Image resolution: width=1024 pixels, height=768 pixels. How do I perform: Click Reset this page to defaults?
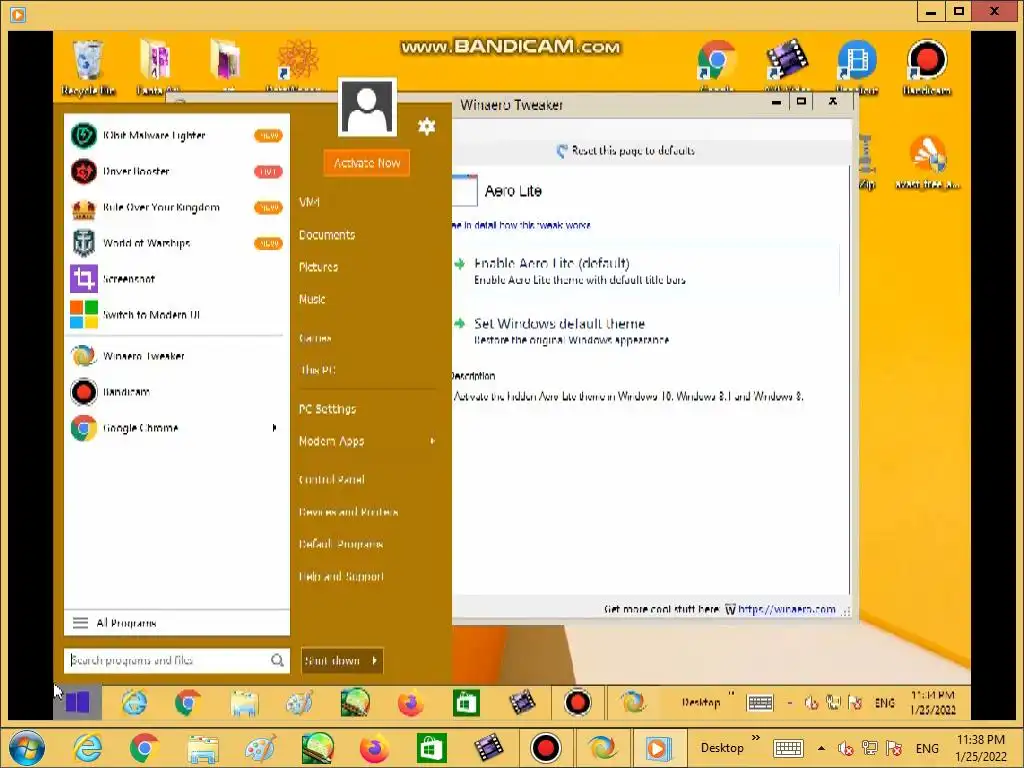point(625,151)
